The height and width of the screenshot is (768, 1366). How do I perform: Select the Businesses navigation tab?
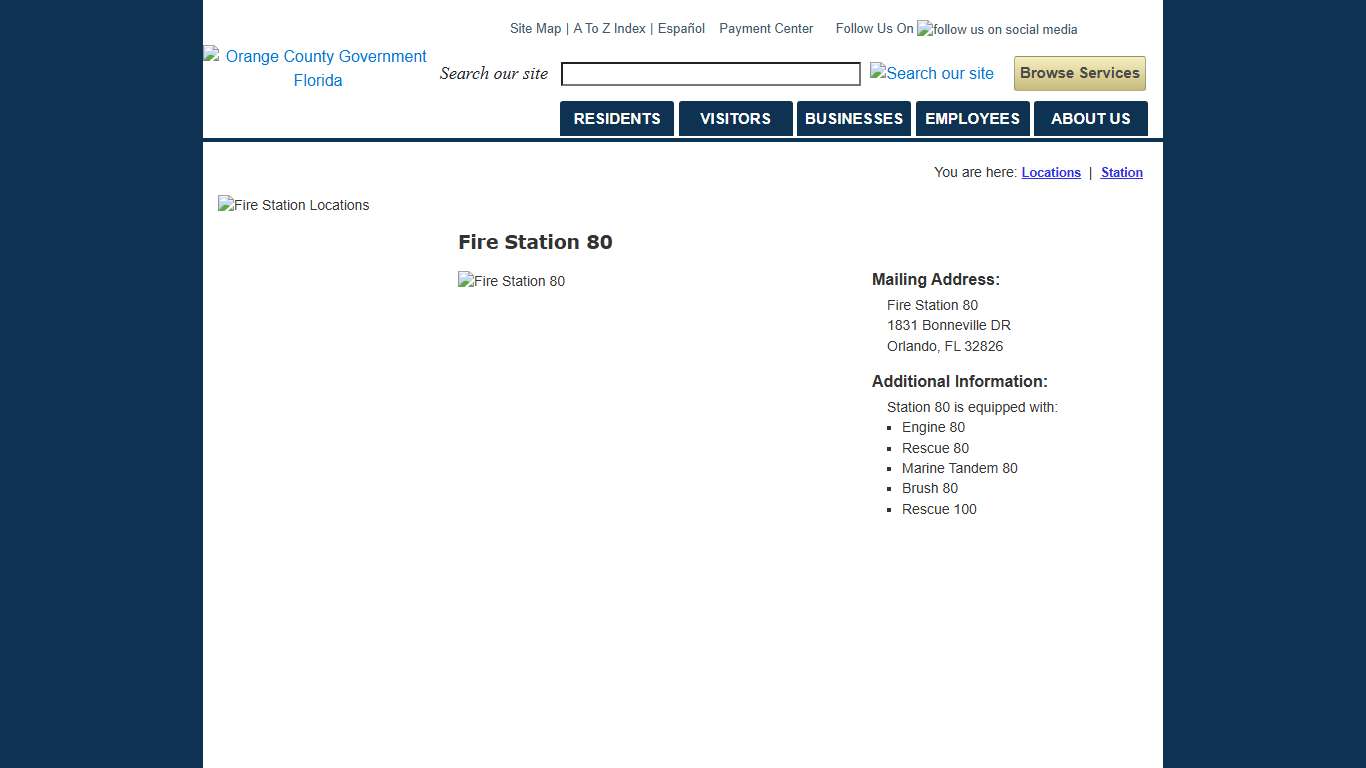click(853, 119)
